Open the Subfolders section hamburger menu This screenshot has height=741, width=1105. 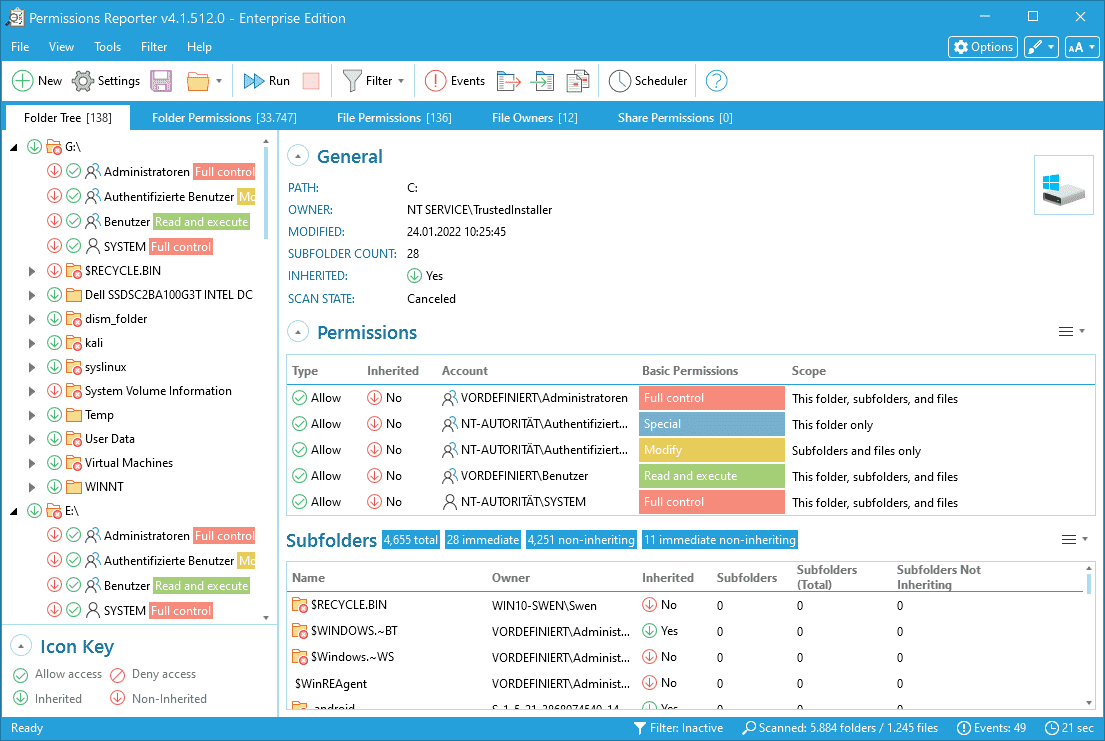1075,539
